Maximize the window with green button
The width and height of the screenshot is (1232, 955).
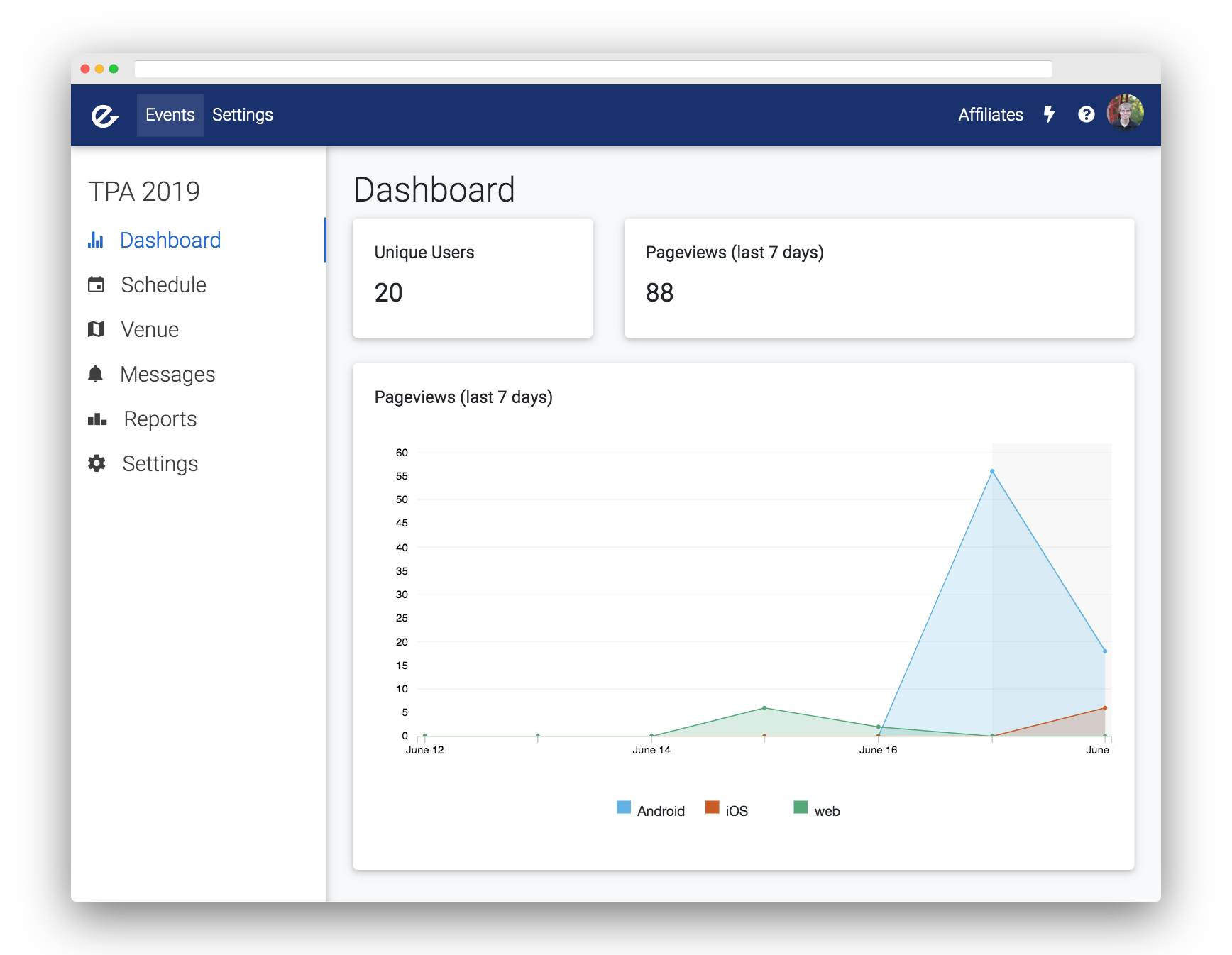coord(114,69)
